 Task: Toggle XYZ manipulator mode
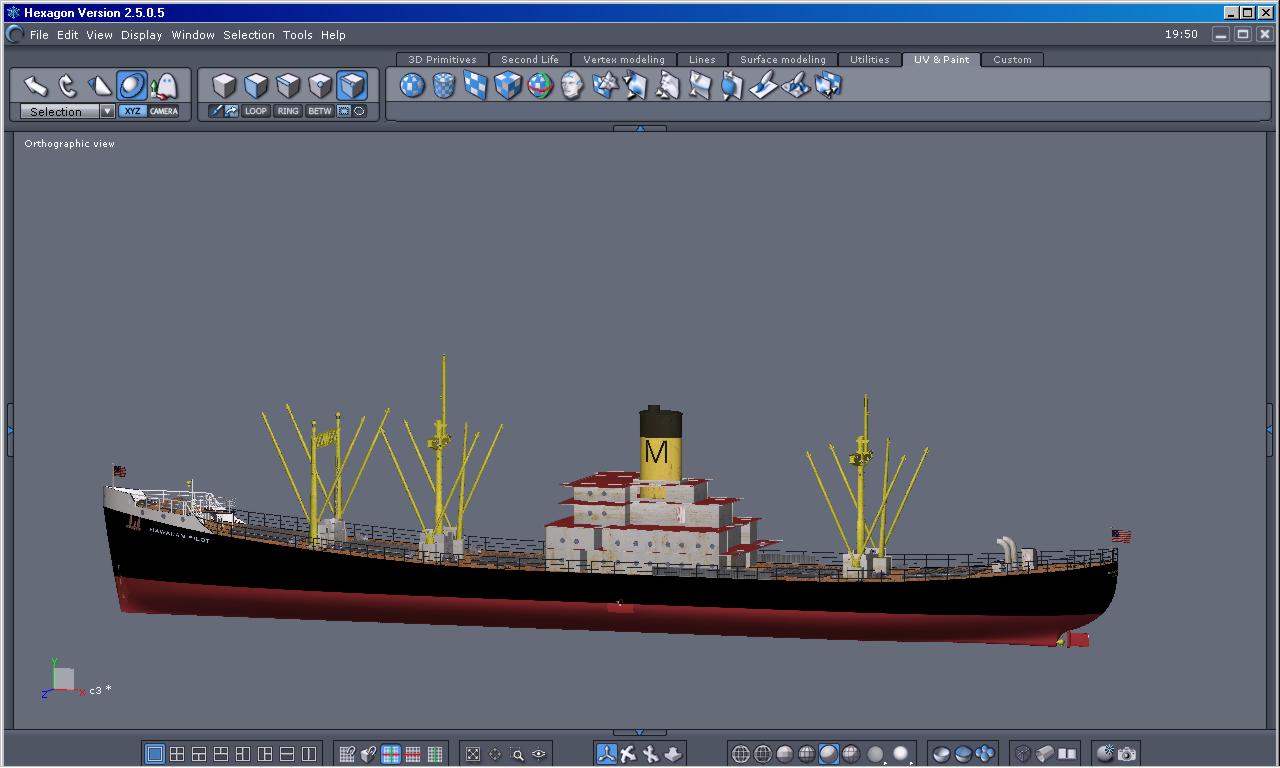132,111
